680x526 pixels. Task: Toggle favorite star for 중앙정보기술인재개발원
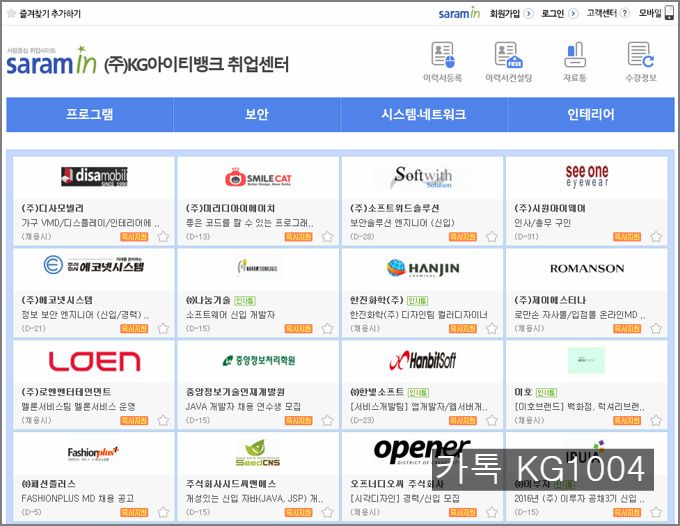tap(327, 421)
